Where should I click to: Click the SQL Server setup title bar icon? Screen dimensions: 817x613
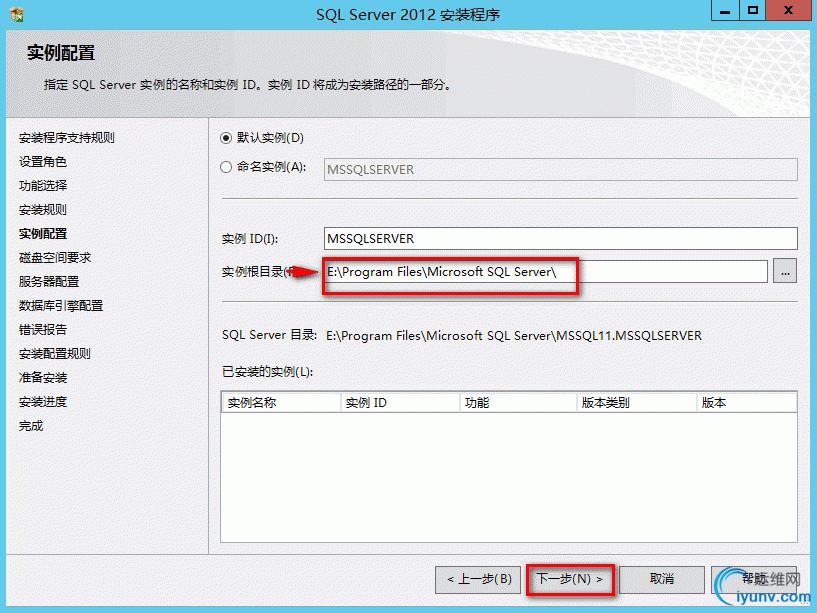tap(17, 15)
